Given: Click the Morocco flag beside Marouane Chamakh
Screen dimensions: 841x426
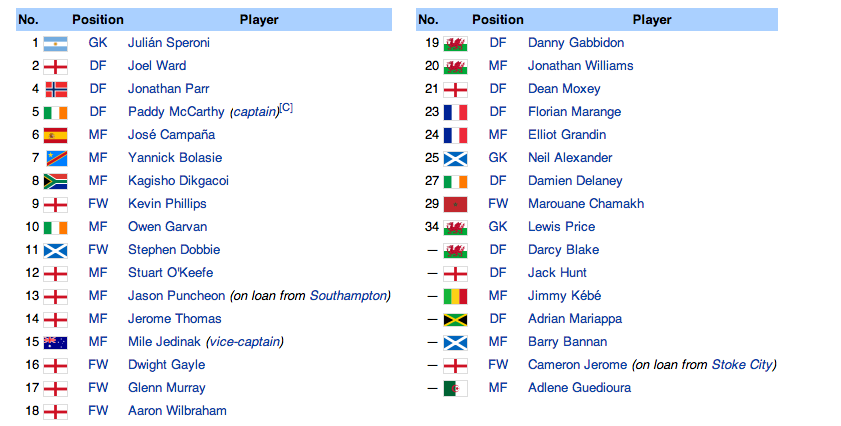Looking at the screenshot, I should [x=455, y=204].
